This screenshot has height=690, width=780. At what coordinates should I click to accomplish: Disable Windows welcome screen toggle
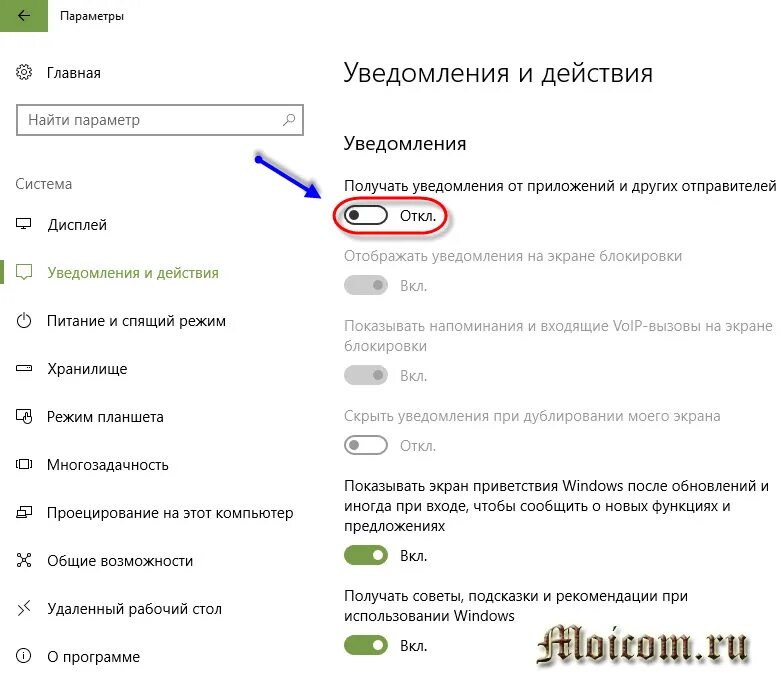[x=366, y=555]
